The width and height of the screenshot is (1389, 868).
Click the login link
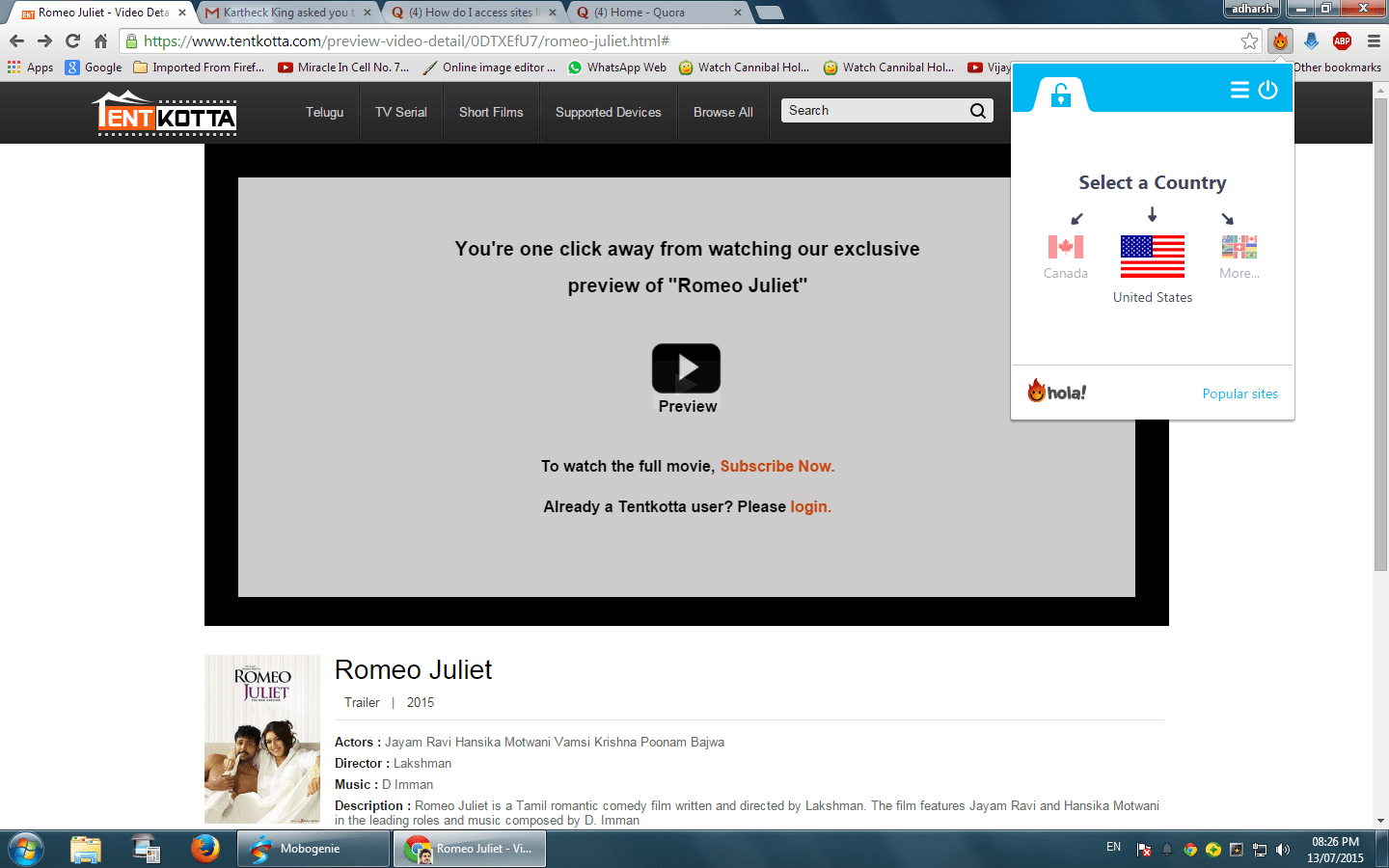(x=810, y=506)
